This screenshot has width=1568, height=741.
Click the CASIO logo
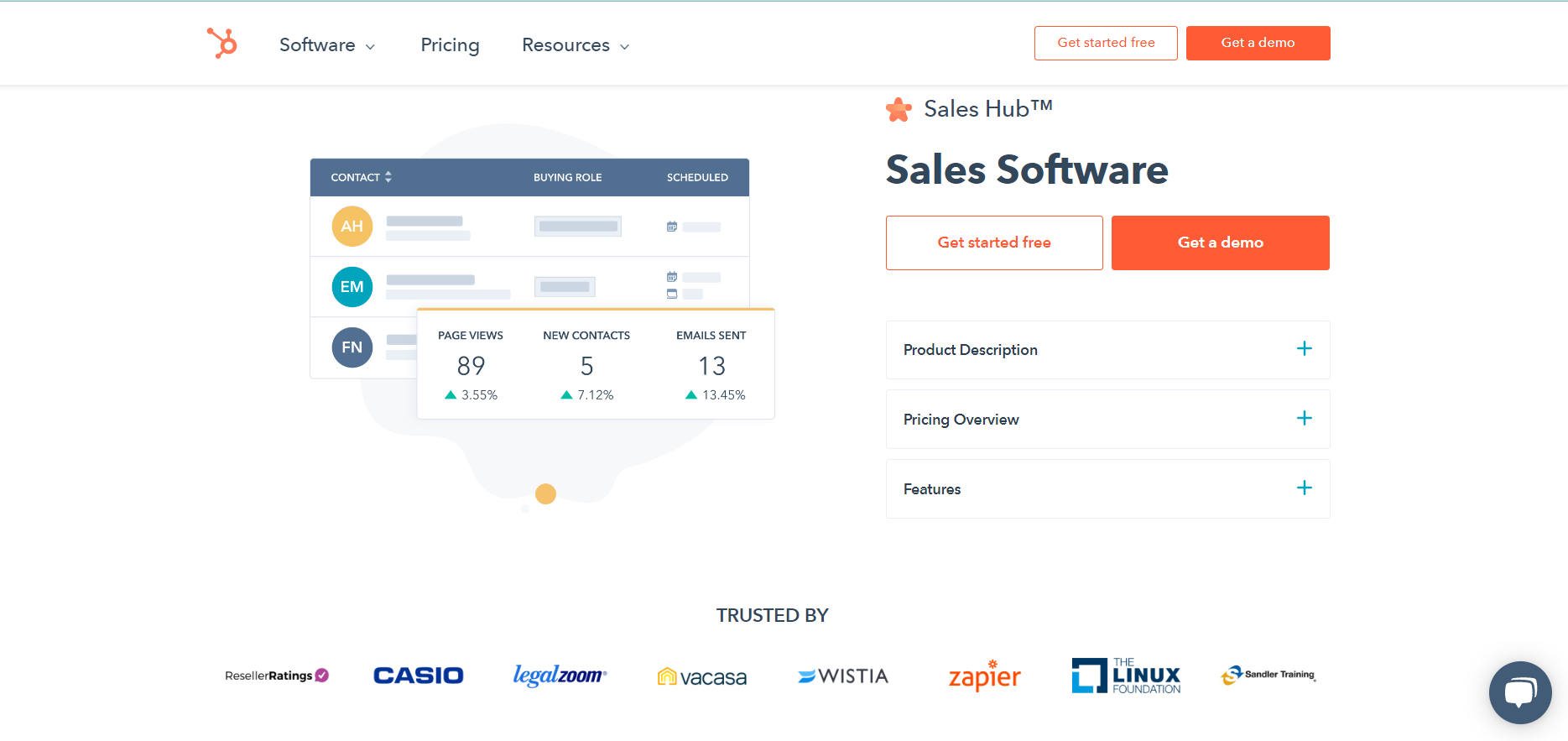[418, 676]
